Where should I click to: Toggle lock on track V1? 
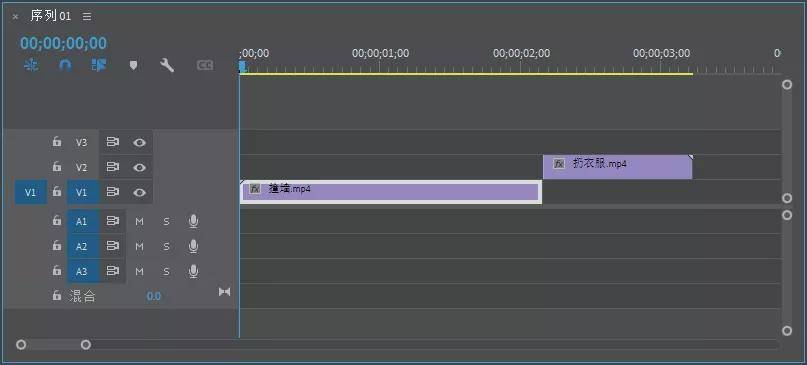[x=57, y=192]
